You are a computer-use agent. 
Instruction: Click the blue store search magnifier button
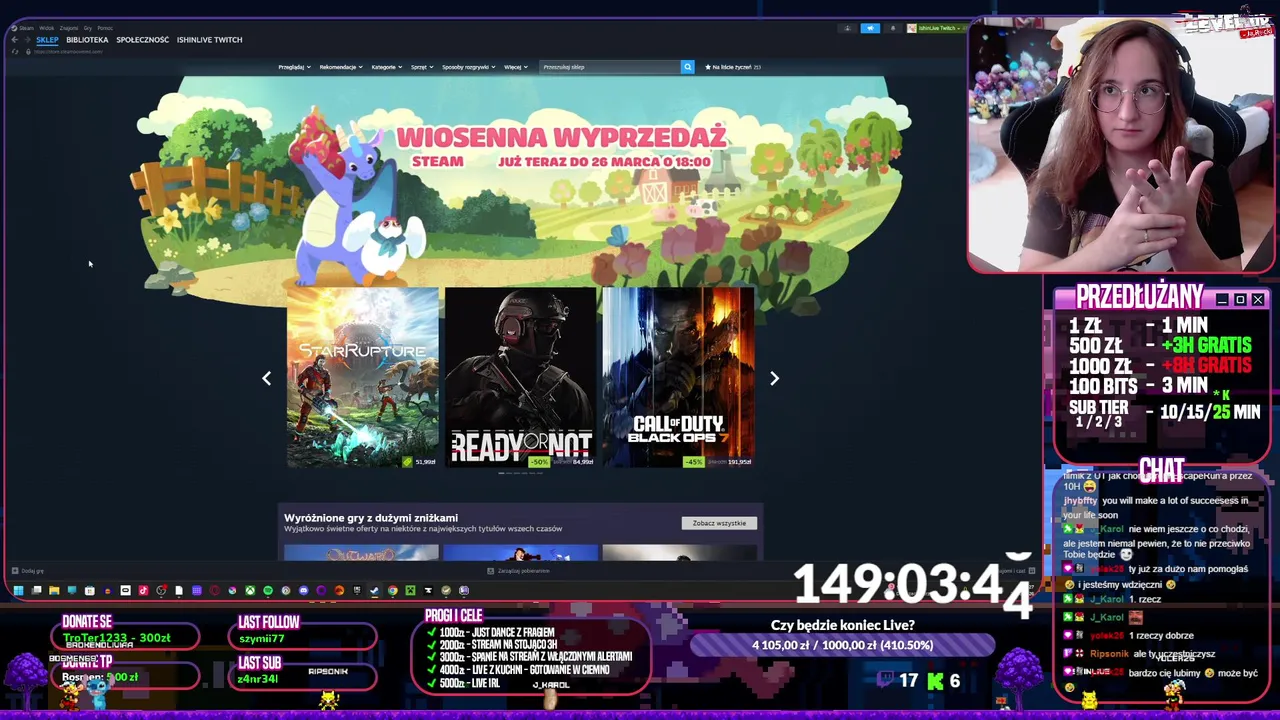pyautogui.click(x=687, y=67)
